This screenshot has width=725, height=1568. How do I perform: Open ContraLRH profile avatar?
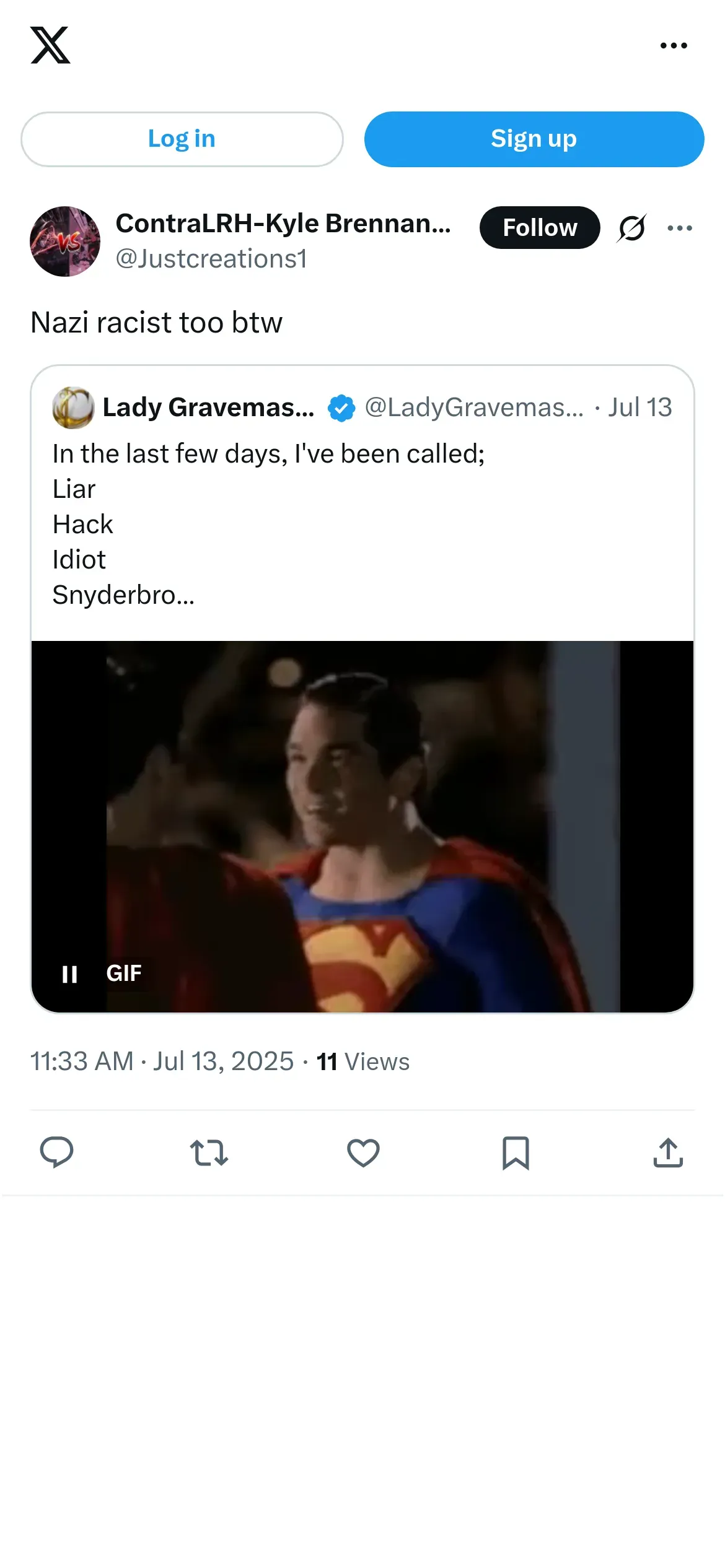[65, 242]
